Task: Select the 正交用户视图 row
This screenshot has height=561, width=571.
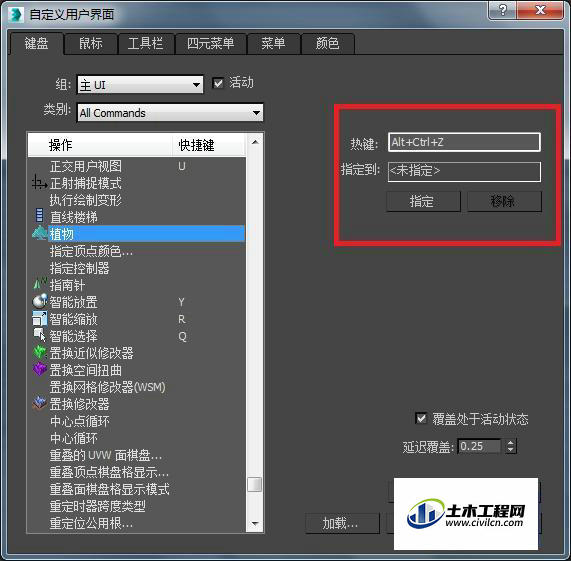Action: click(x=136, y=166)
